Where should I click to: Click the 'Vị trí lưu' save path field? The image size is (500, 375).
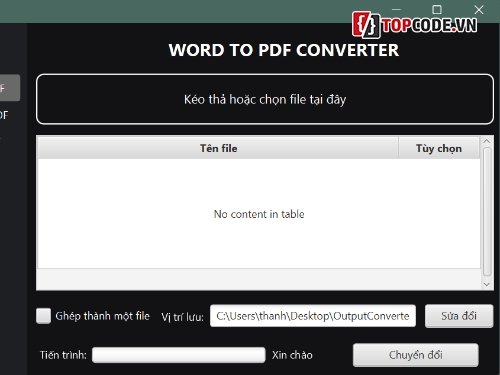313,316
